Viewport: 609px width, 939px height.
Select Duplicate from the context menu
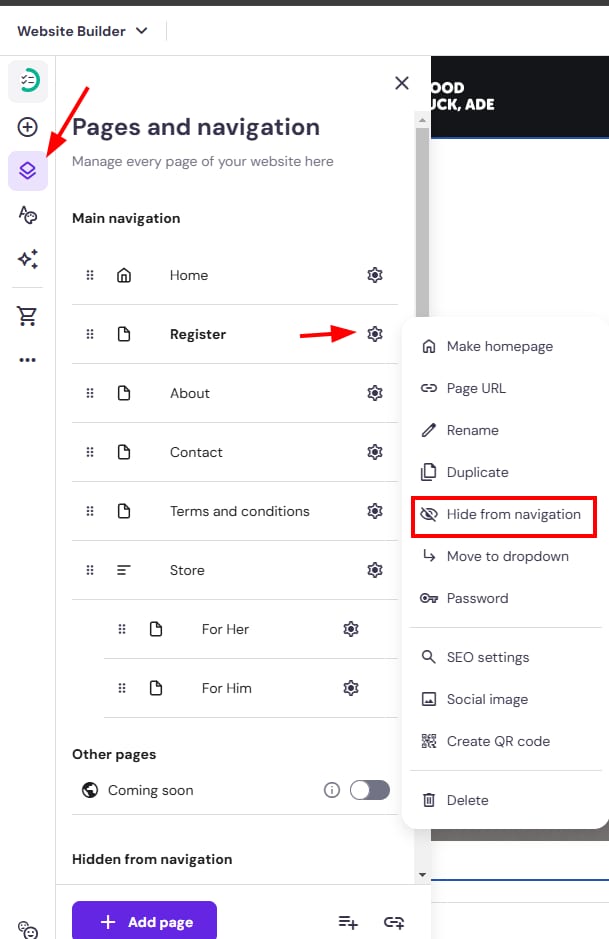click(x=477, y=472)
